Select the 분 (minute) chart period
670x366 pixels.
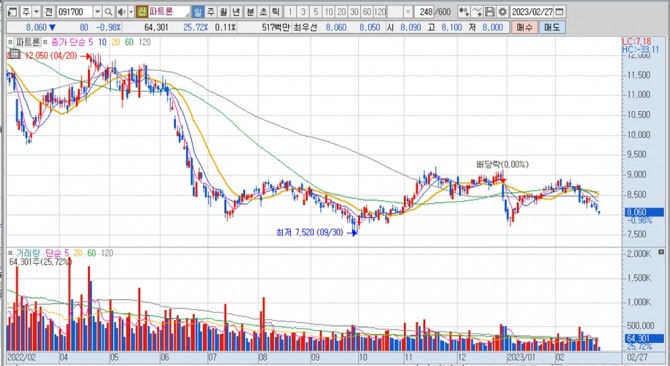(x=250, y=12)
